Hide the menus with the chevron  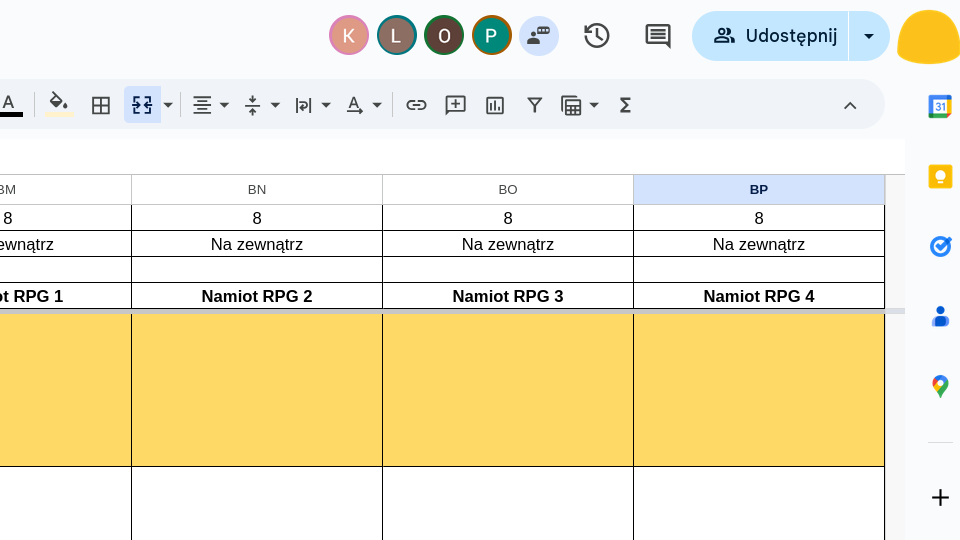pos(850,105)
